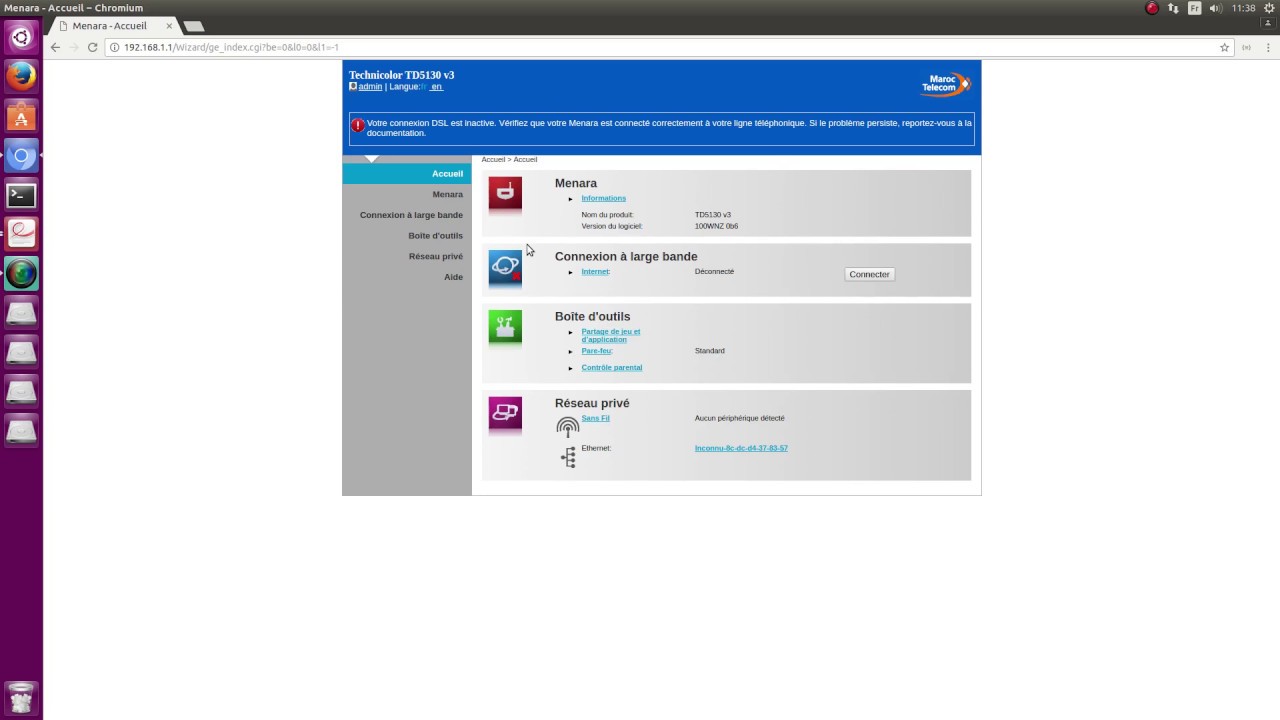
Task: Select Accueil in the sidebar menu
Action: 407,174
